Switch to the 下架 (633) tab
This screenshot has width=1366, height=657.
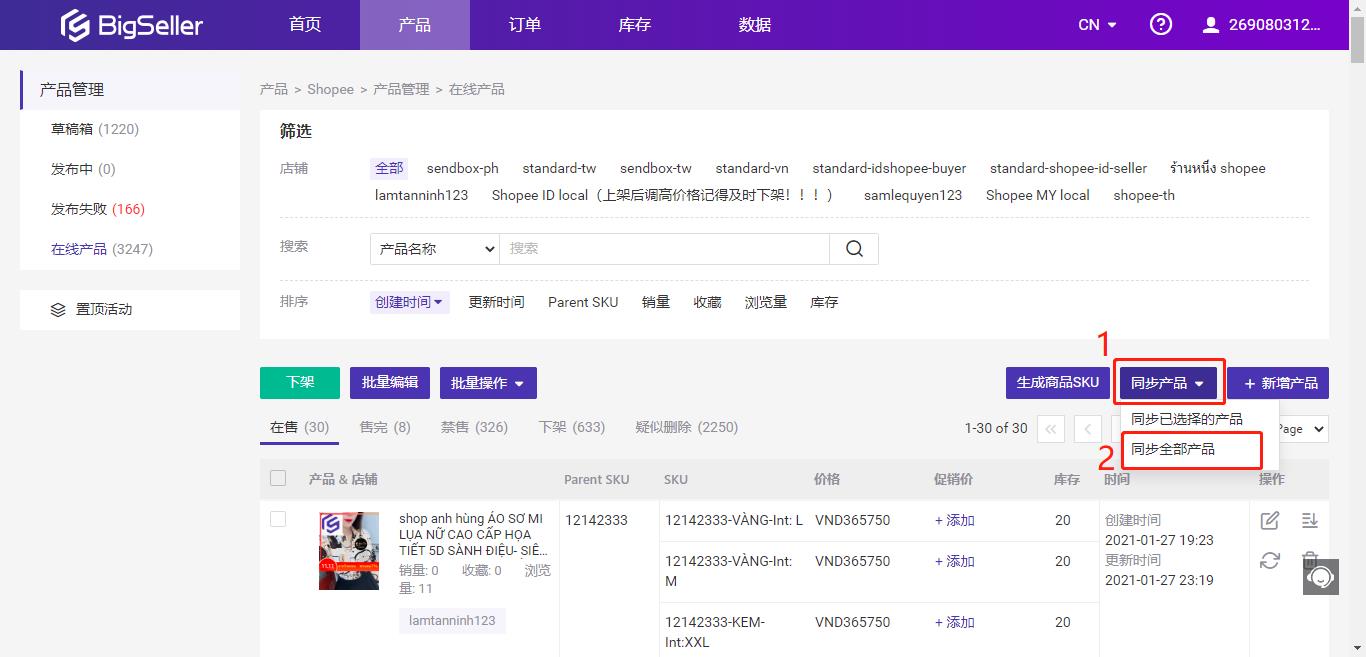pyautogui.click(x=571, y=427)
